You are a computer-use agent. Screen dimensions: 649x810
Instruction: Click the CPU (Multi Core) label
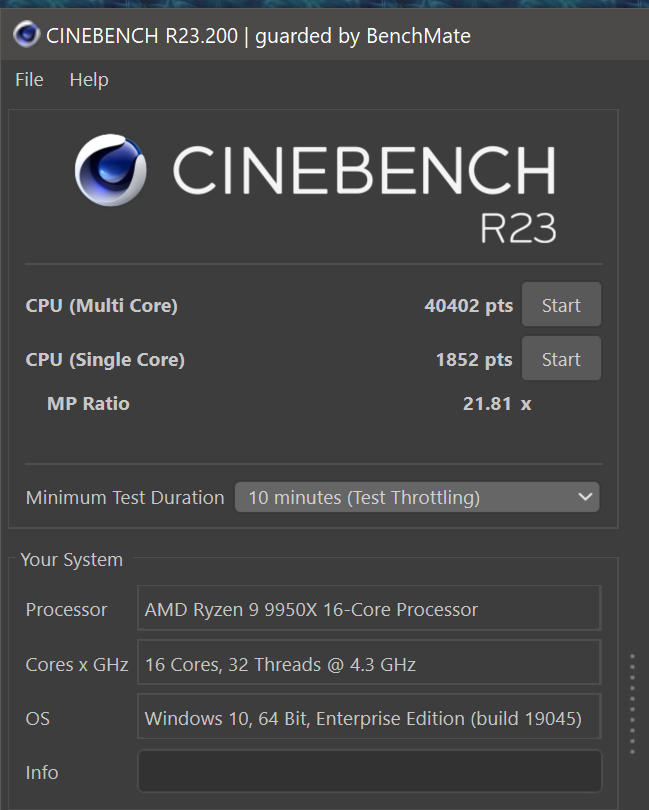(101, 306)
